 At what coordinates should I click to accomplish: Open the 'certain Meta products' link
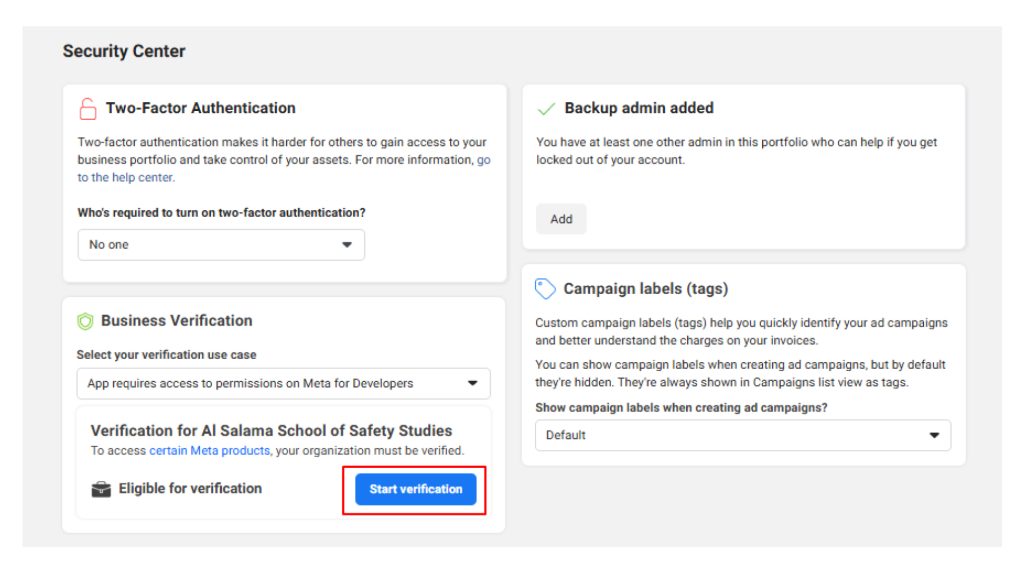click(209, 451)
